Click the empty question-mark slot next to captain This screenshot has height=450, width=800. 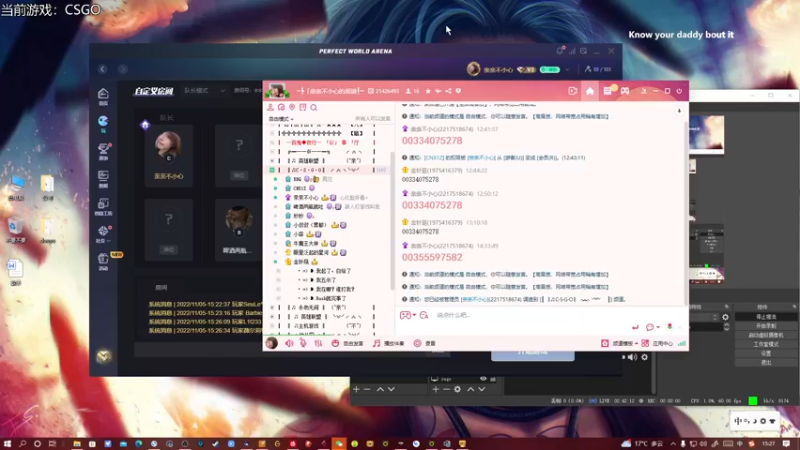(x=239, y=156)
